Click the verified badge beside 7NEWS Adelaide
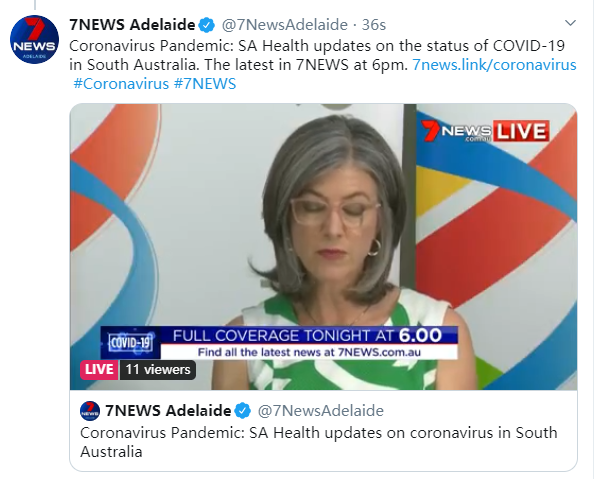This screenshot has width=598, height=479. [x=207, y=25]
